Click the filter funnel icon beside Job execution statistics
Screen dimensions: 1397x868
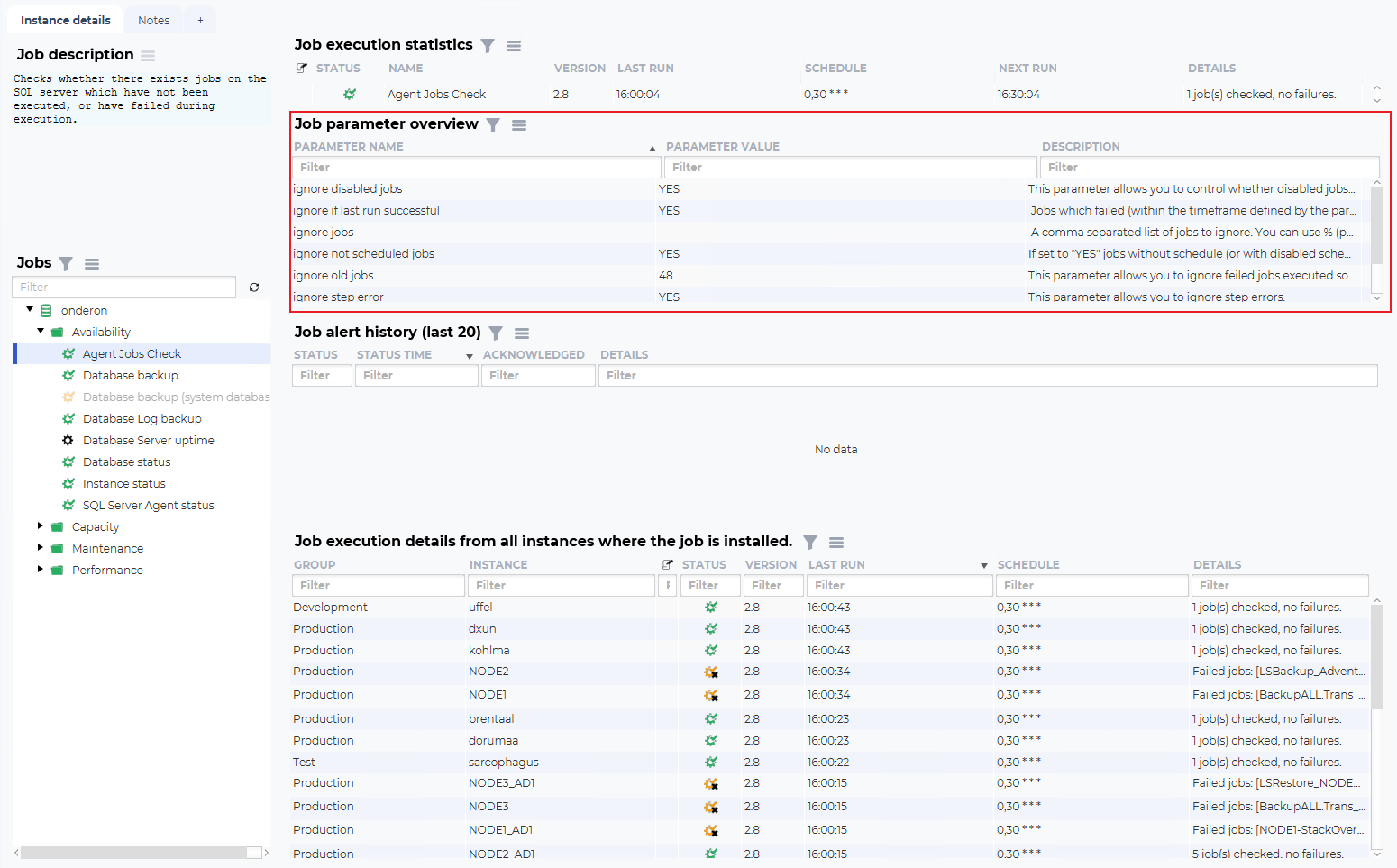488,46
